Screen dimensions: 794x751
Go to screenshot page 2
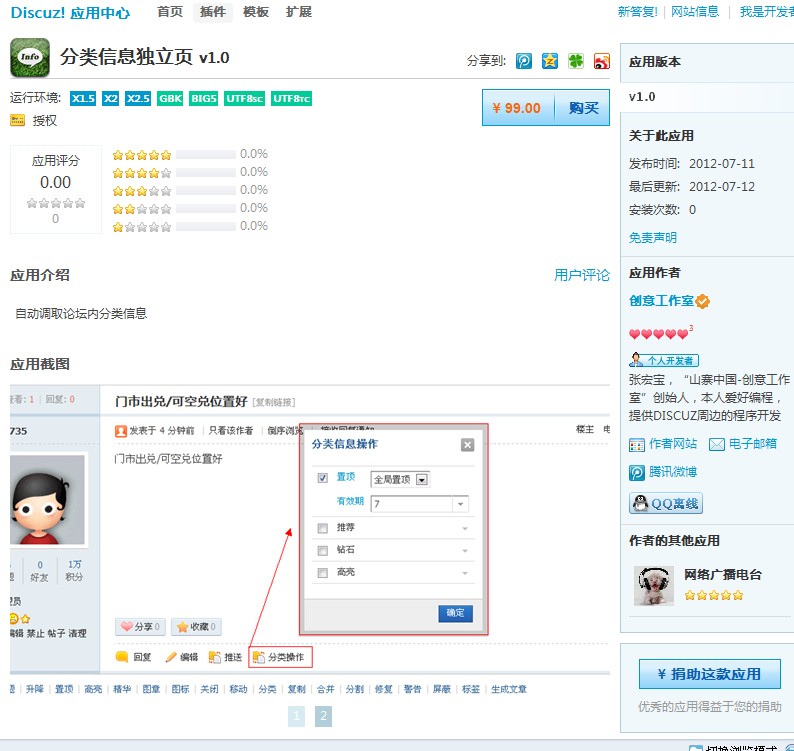tap(323, 716)
